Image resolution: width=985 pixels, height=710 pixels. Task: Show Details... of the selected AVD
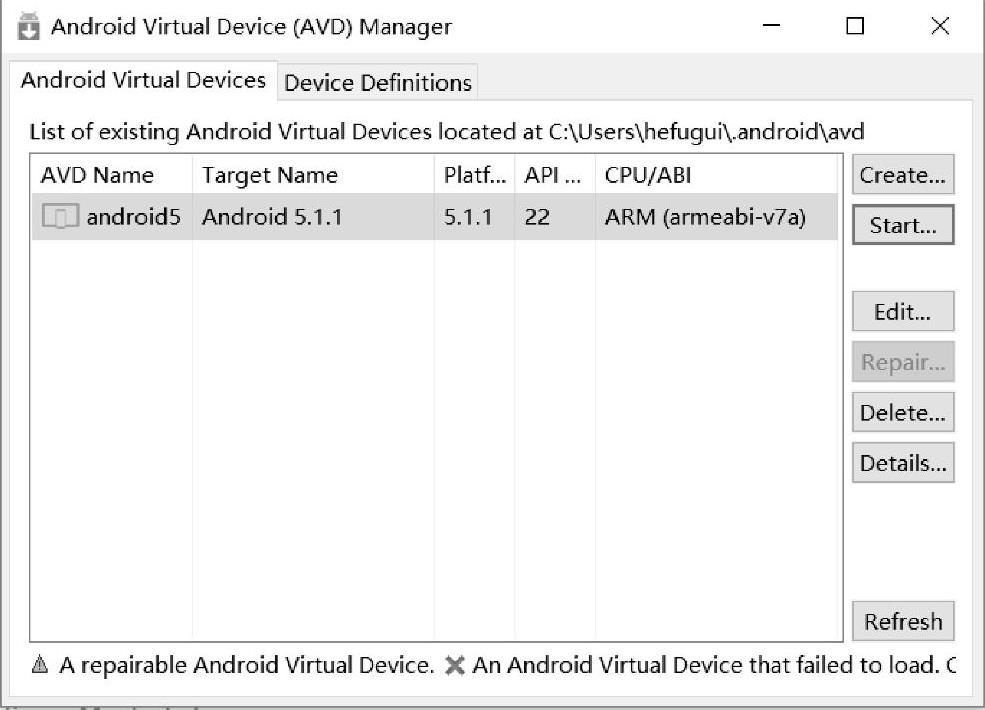click(903, 463)
